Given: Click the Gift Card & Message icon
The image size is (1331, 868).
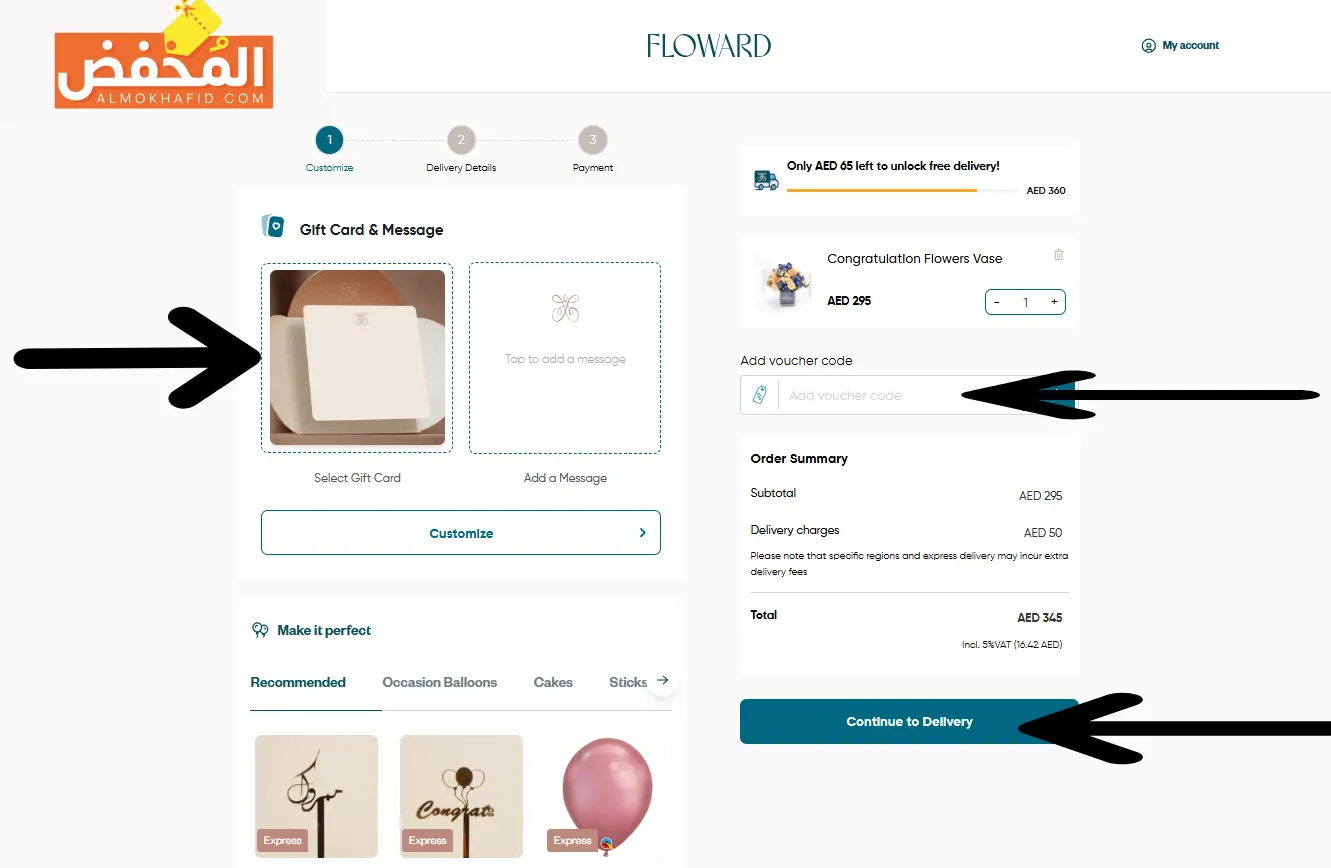Looking at the screenshot, I should click(273, 226).
